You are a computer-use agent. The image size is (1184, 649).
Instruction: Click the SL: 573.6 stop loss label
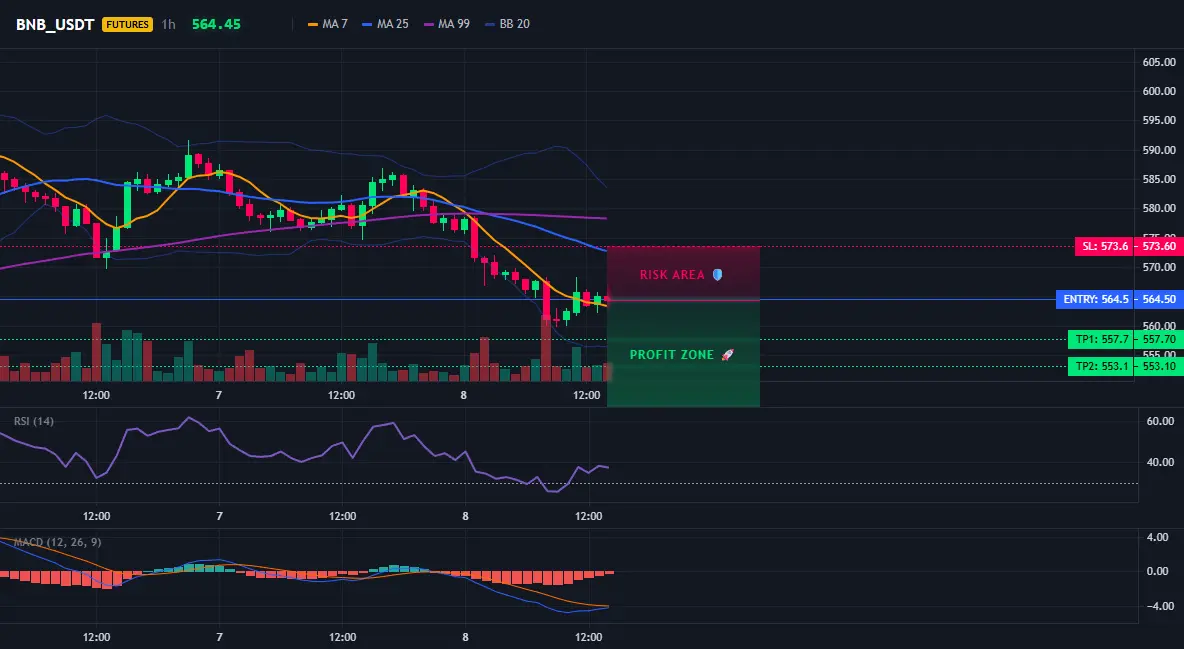point(1105,246)
